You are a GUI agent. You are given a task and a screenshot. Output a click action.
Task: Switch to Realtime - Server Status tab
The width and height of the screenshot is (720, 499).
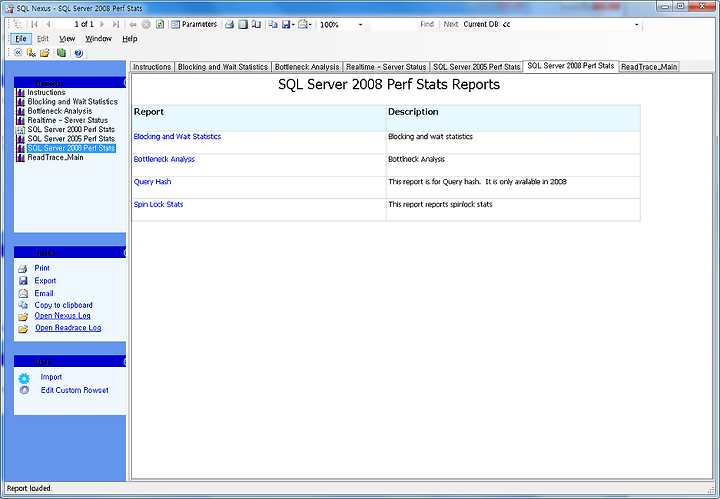(x=386, y=67)
